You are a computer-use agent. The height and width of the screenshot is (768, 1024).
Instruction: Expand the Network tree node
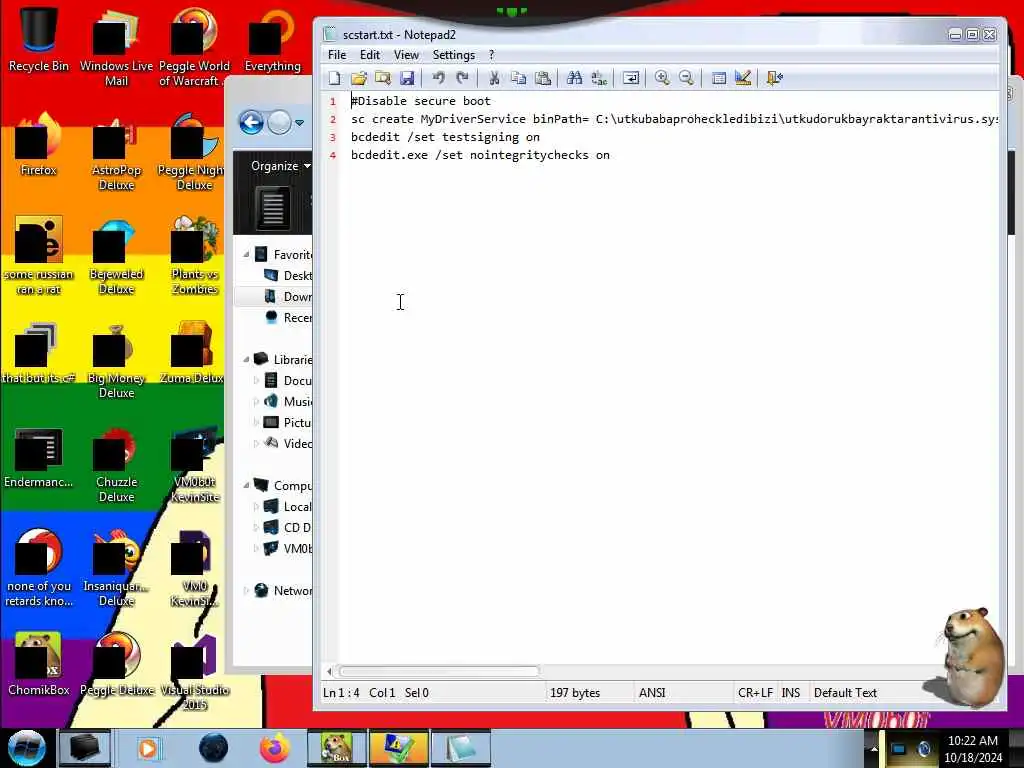[247, 590]
